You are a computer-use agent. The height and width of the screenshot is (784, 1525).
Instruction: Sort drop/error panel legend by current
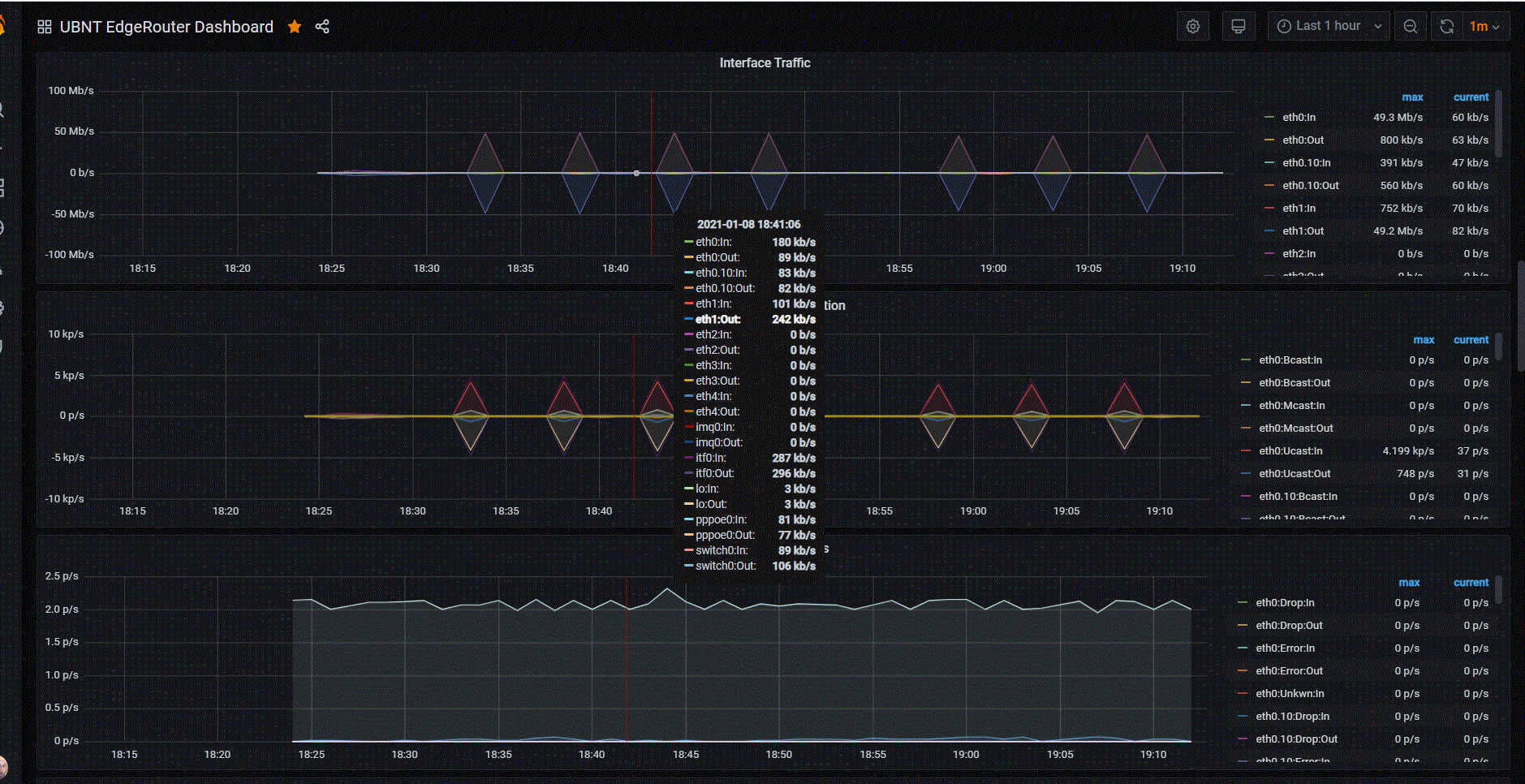point(1471,582)
